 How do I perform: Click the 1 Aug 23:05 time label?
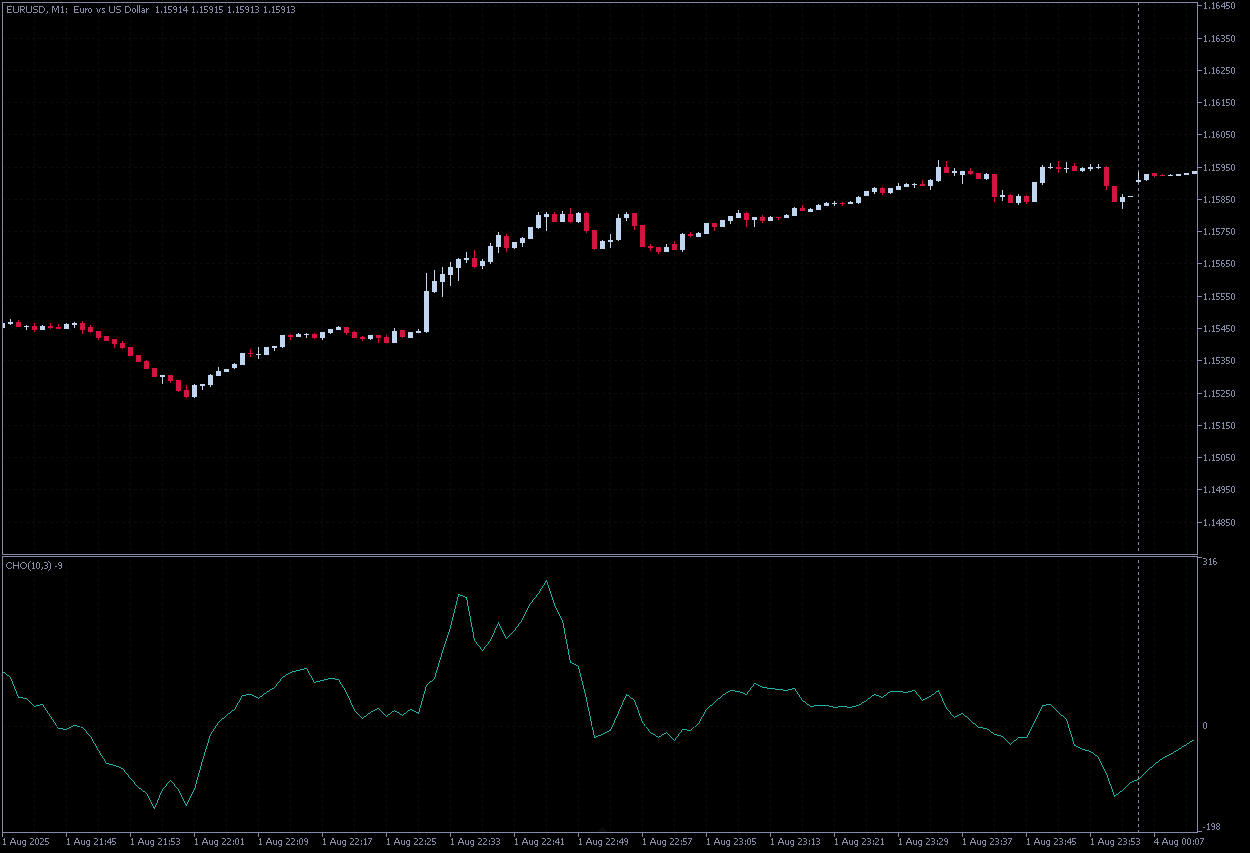pos(731,842)
